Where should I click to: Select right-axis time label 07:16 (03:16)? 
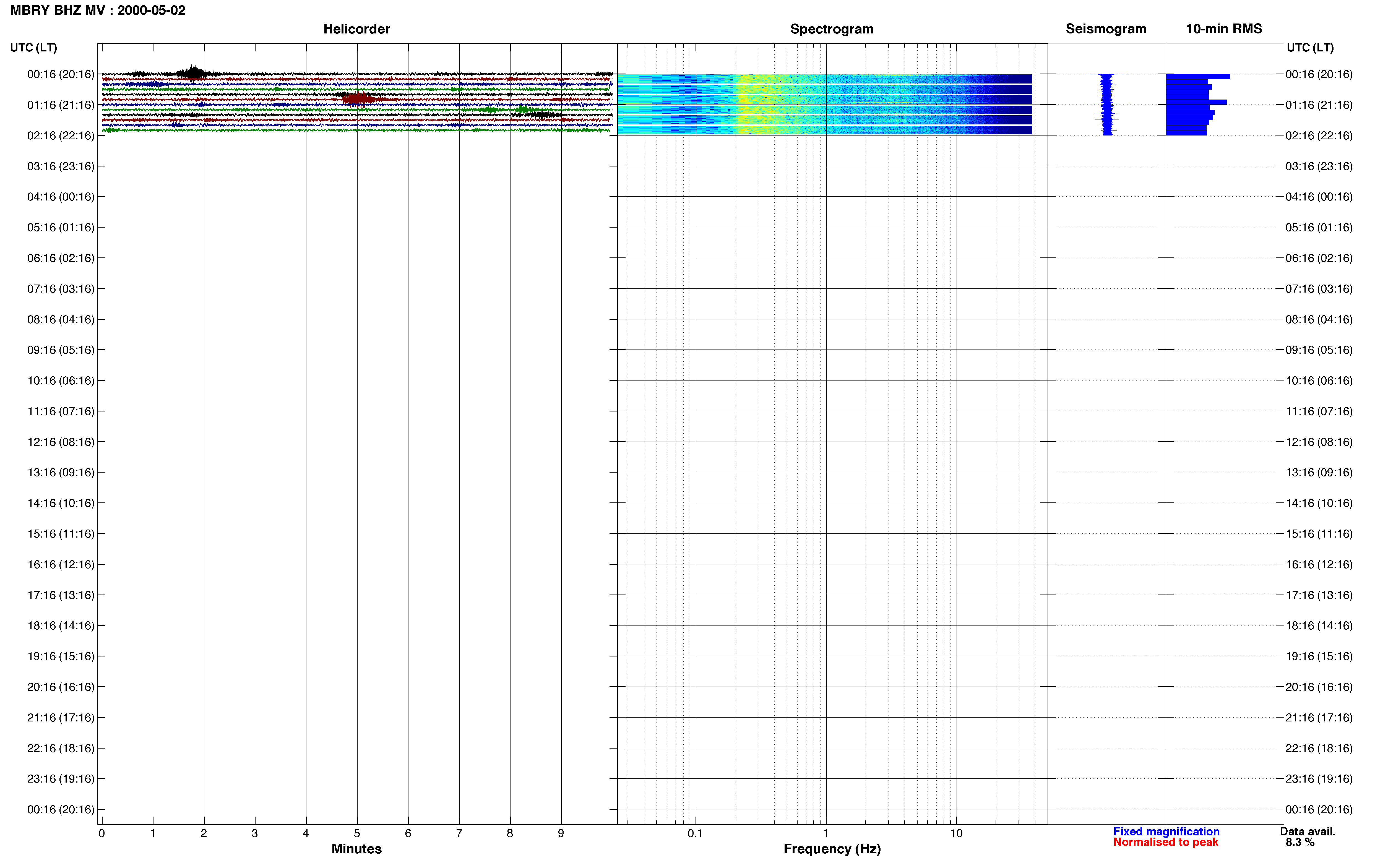click(1319, 289)
